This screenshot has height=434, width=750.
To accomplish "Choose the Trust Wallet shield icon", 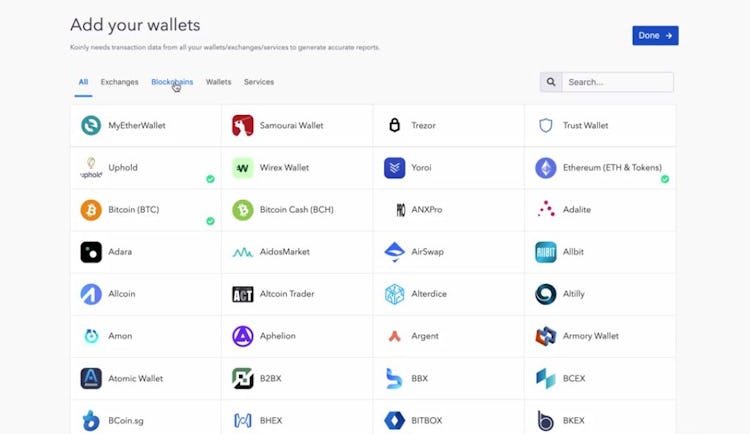I will point(546,125).
